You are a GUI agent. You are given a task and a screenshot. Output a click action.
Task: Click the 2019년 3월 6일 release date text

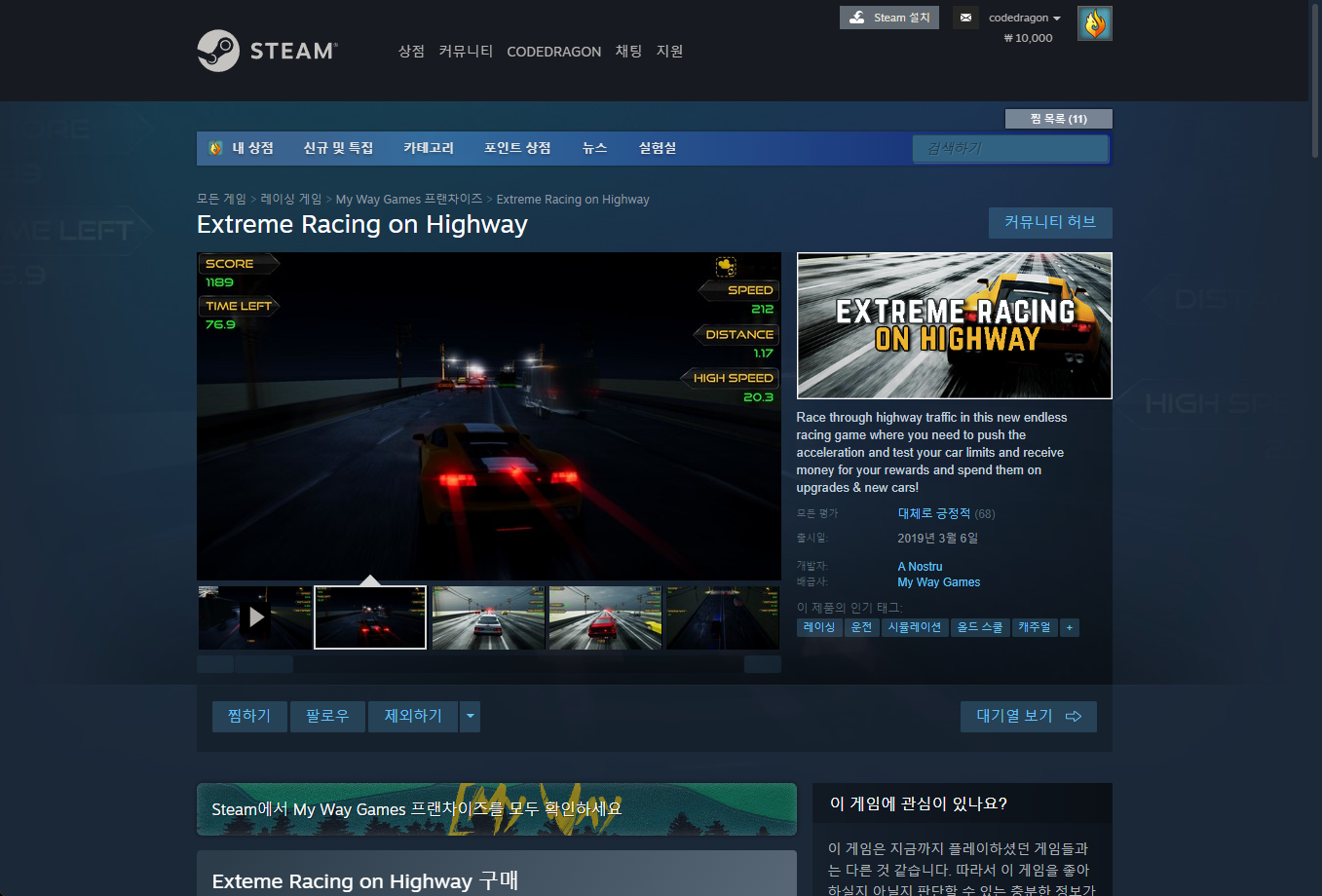point(937,538)
